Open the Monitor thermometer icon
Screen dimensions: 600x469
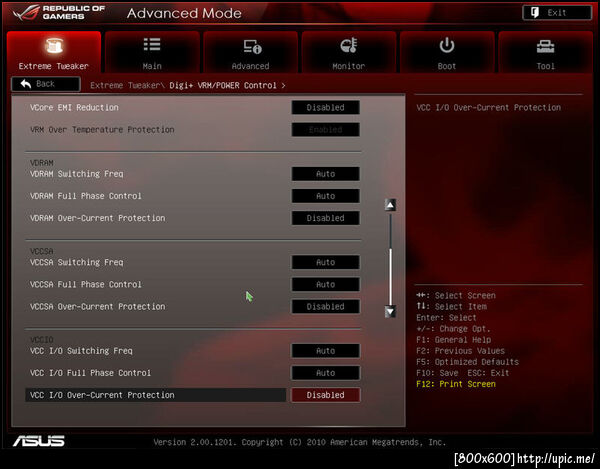(349, 45)
